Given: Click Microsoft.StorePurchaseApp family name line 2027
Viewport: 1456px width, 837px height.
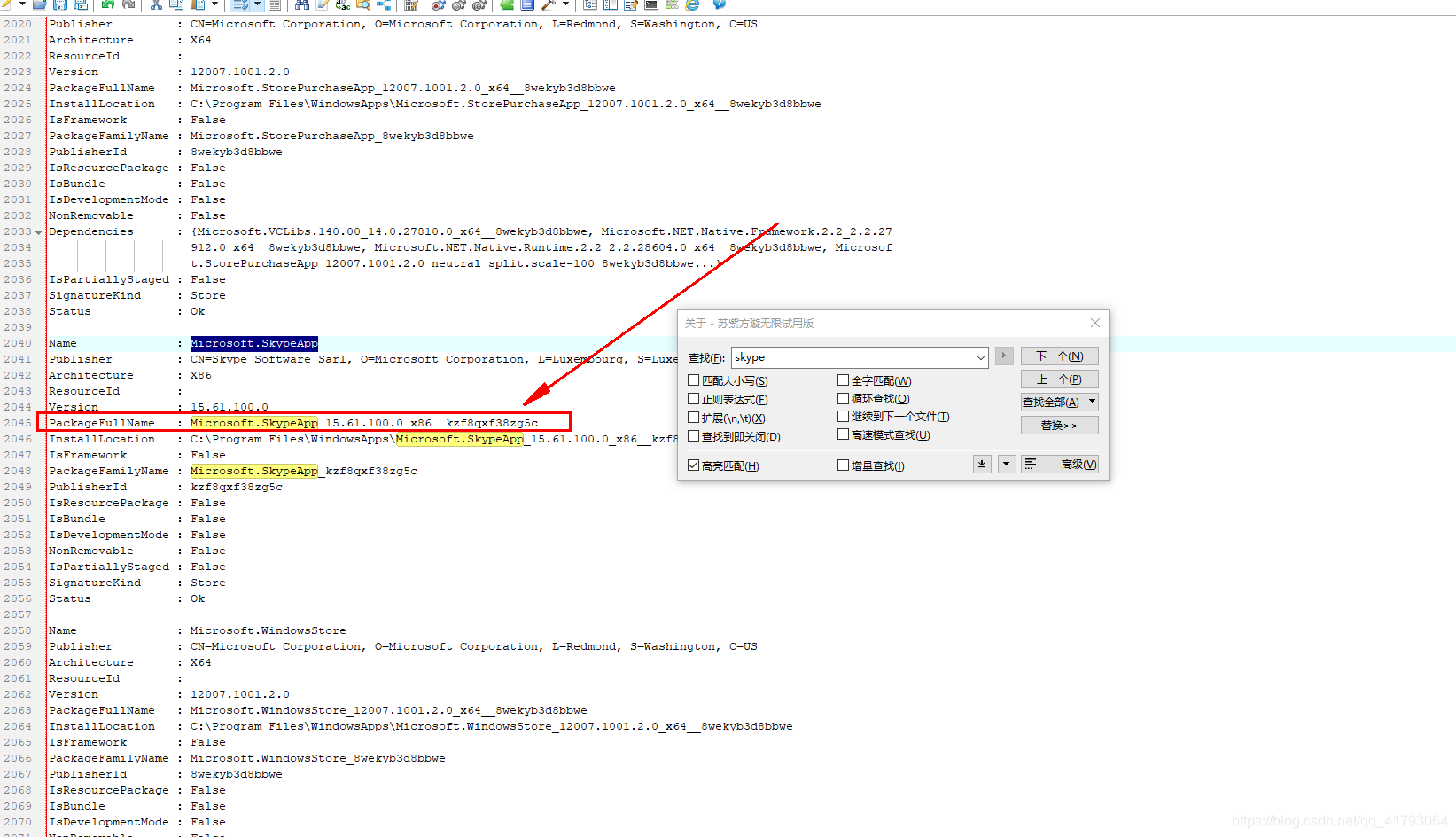Looking at the screenshot, I should (331, 136).
